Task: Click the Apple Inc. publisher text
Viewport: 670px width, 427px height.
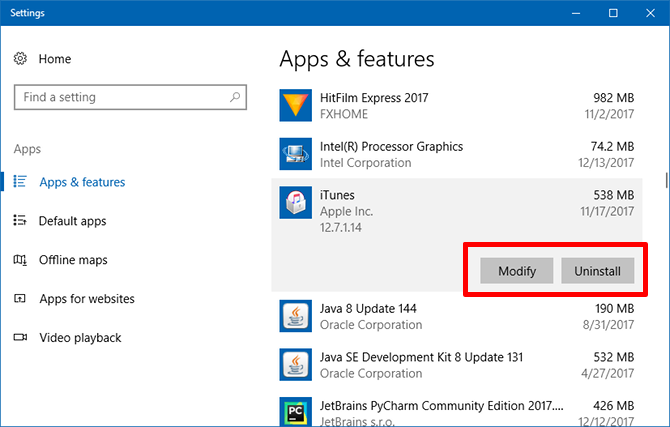Action: pyautogui.click(x=347, y=212)
